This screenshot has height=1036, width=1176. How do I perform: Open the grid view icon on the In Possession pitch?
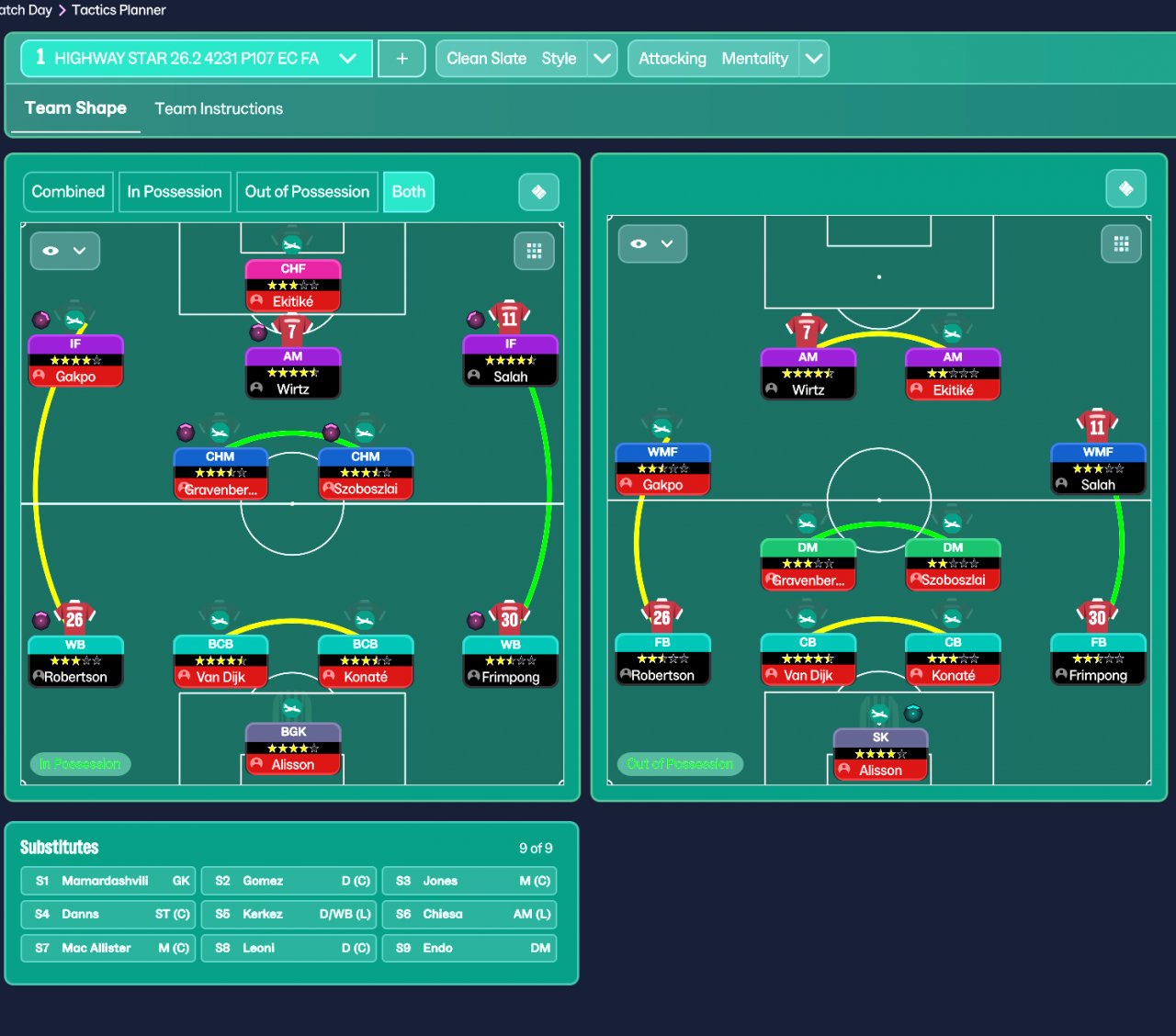click(x=534, y=251)
